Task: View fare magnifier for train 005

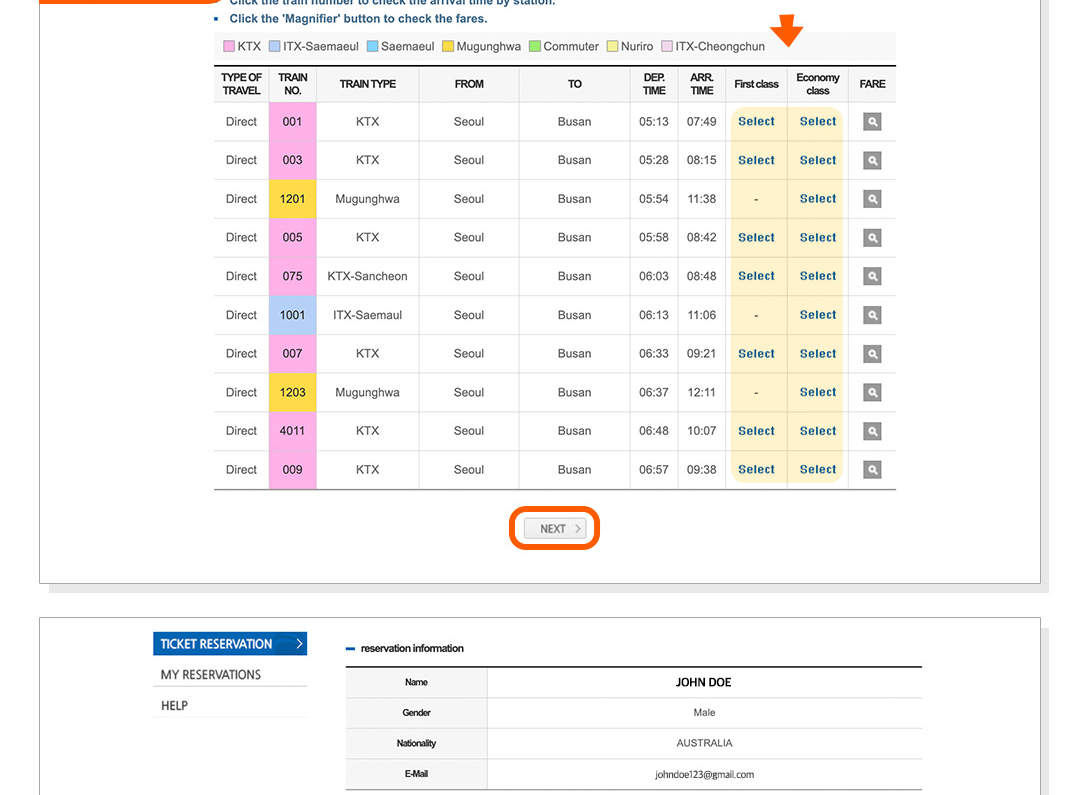Action: click(872, 238)
